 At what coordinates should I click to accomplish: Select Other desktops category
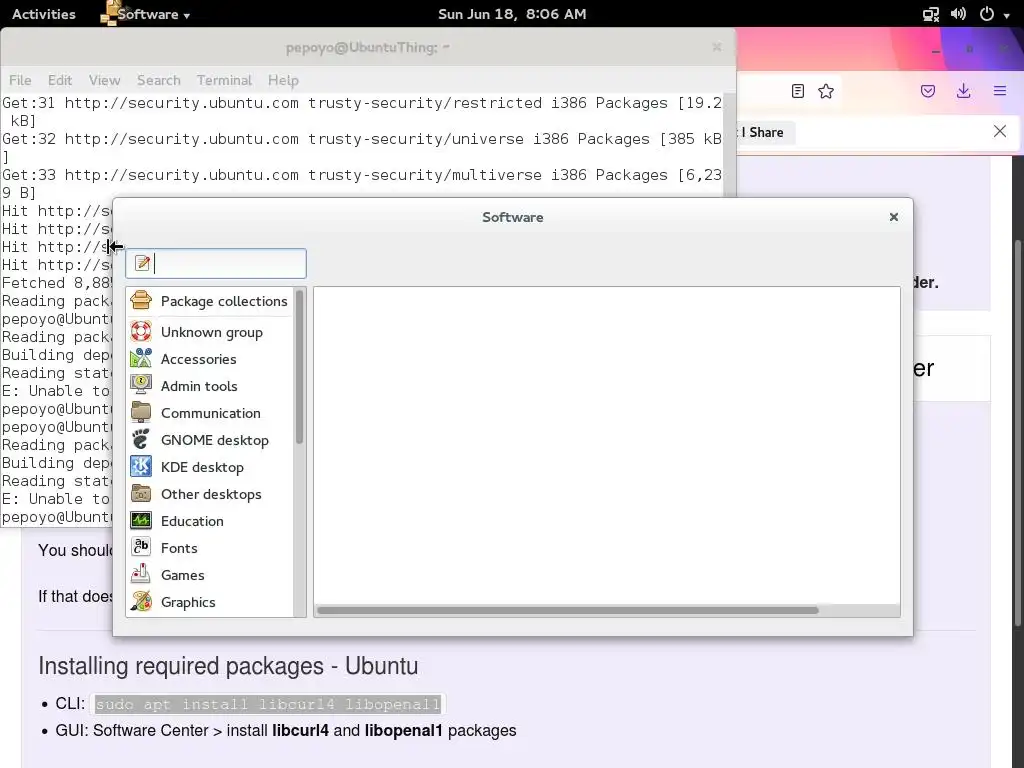[x=210, y=494]
